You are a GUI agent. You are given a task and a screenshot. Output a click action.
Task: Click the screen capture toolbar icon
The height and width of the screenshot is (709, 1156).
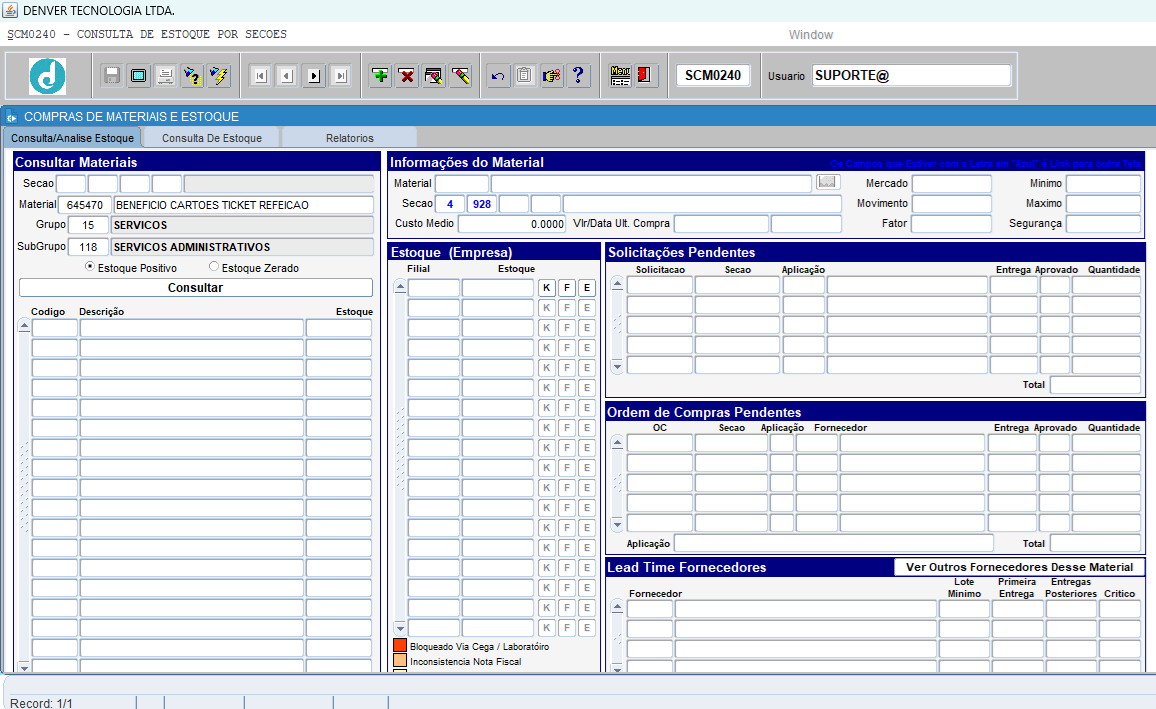(x=138, y=75)
